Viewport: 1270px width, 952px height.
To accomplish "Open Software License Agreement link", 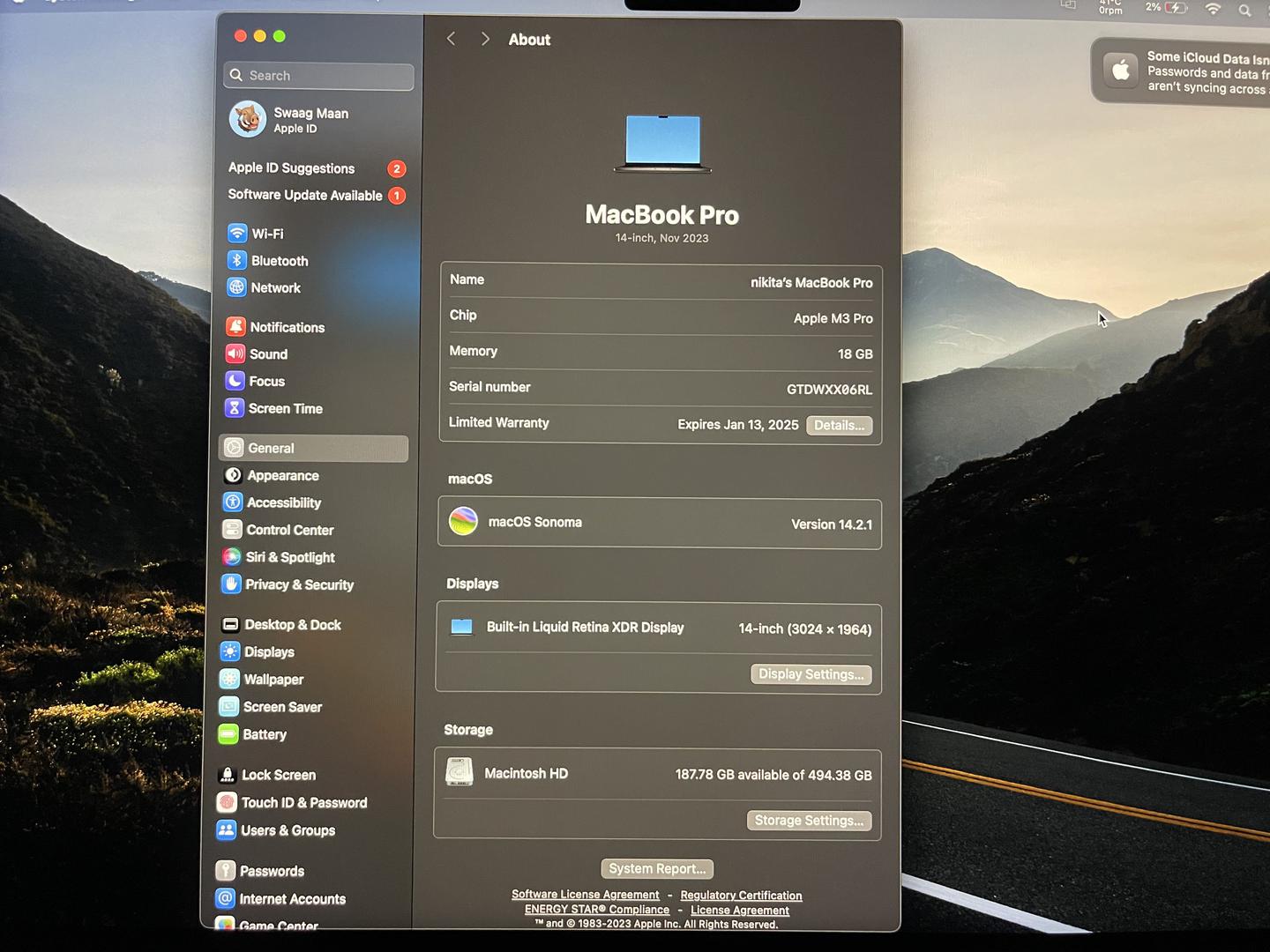I will tap(586, 895).
